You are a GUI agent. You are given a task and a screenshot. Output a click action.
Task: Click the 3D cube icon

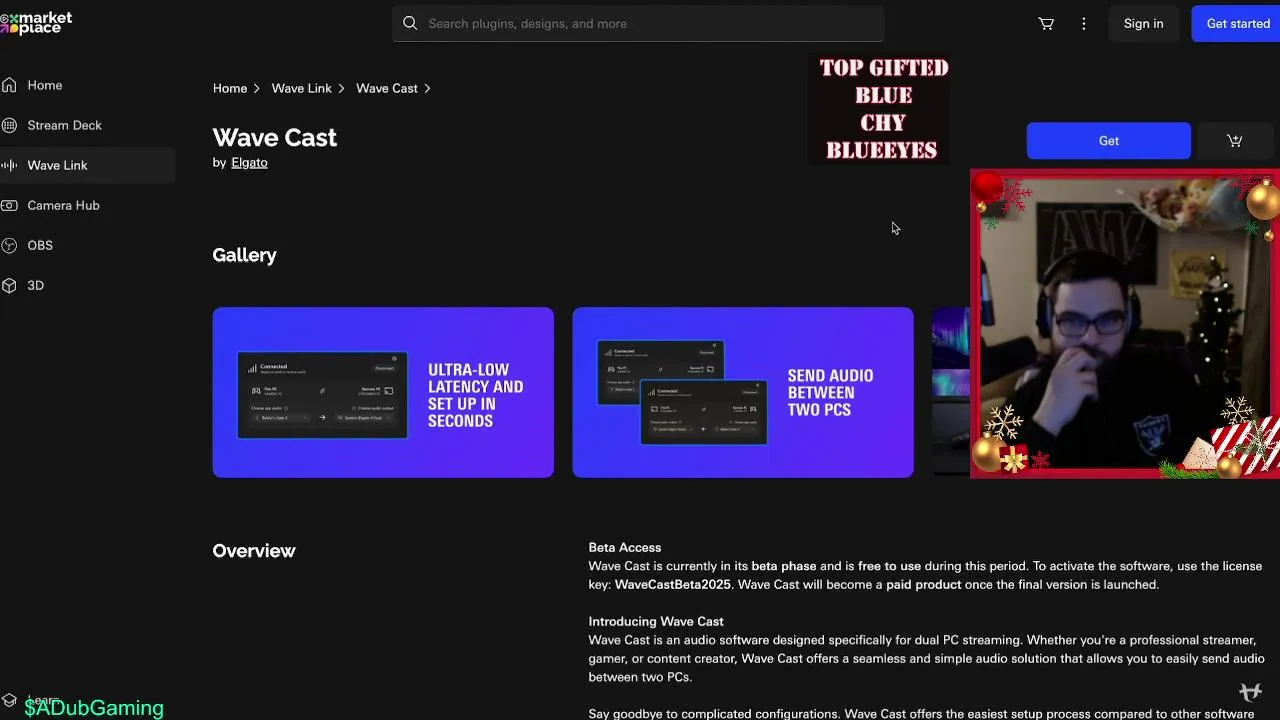coord(9,285)
